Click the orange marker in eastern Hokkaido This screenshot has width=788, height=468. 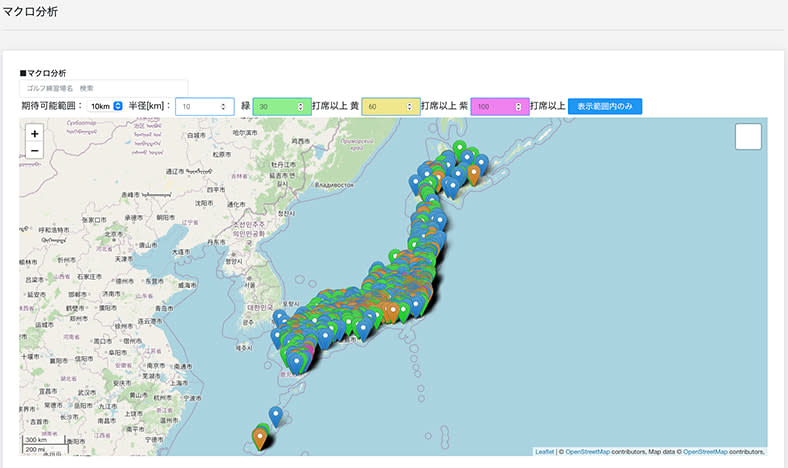[474, 174]
